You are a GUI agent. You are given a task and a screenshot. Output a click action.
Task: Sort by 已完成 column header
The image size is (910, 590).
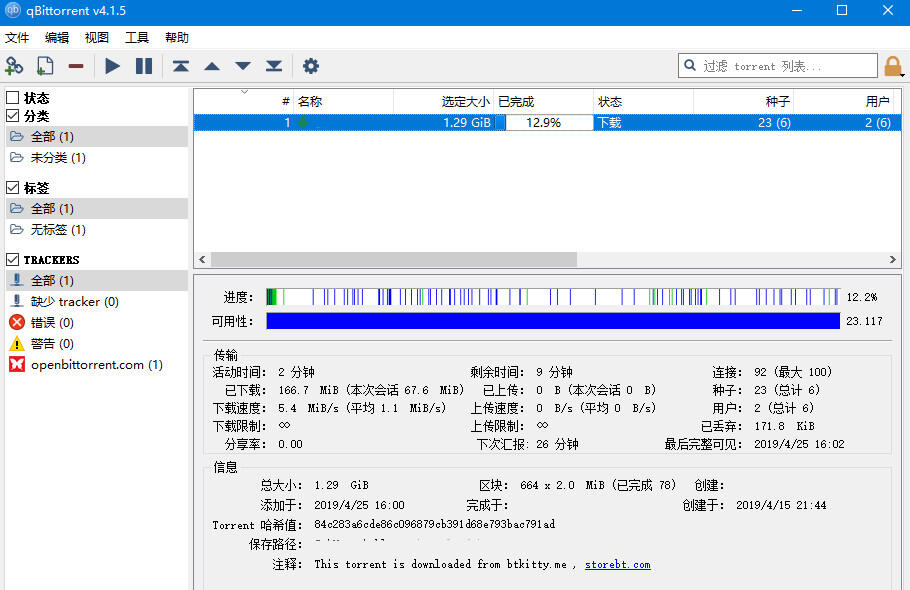tap(544, 102)
